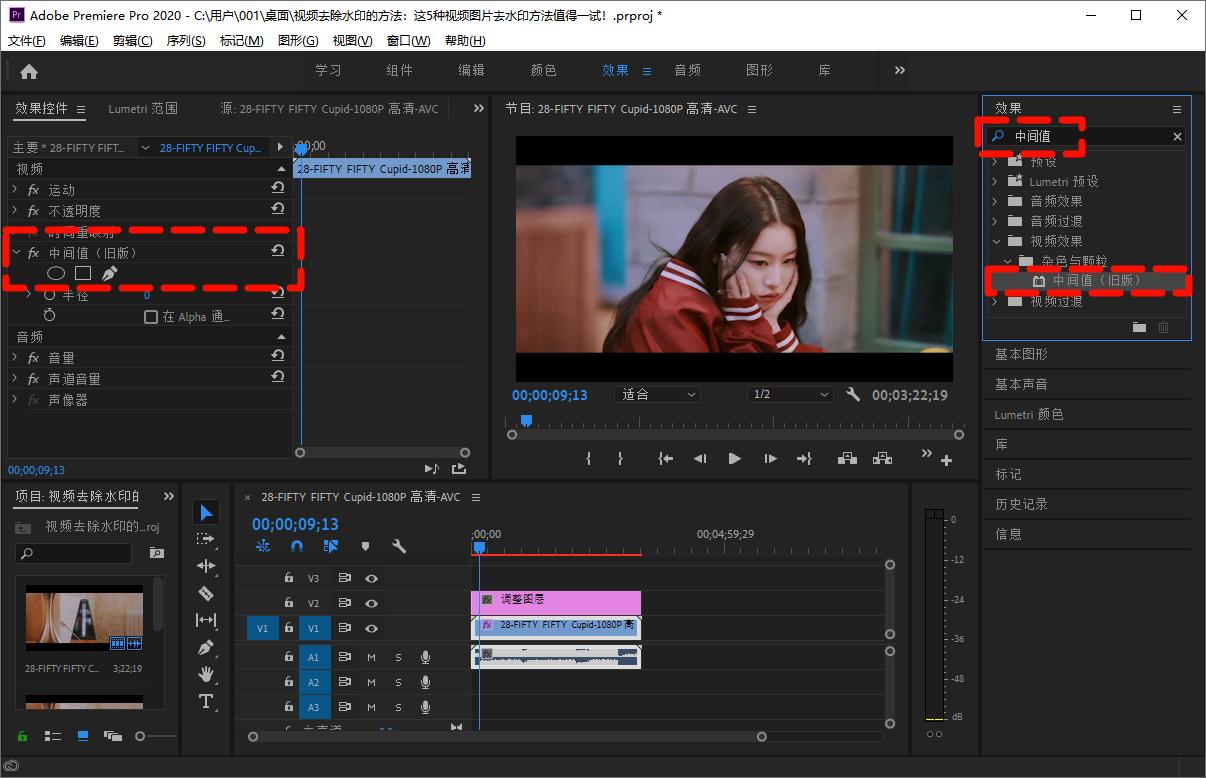1206x778 pixels.
Task: Open the playback resolution 1/2 dropdown
Action: [791, 395]
